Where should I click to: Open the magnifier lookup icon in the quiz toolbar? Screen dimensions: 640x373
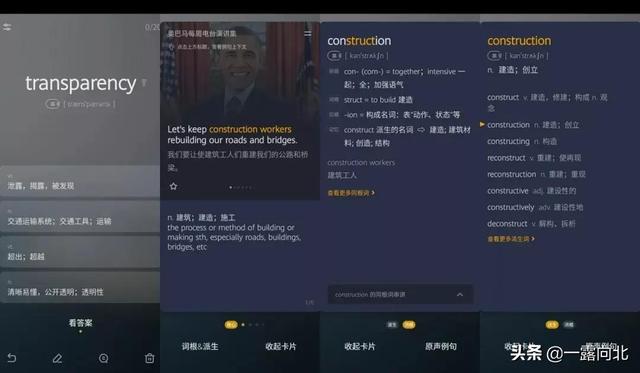pyautogui.click(x=104, y=358)
